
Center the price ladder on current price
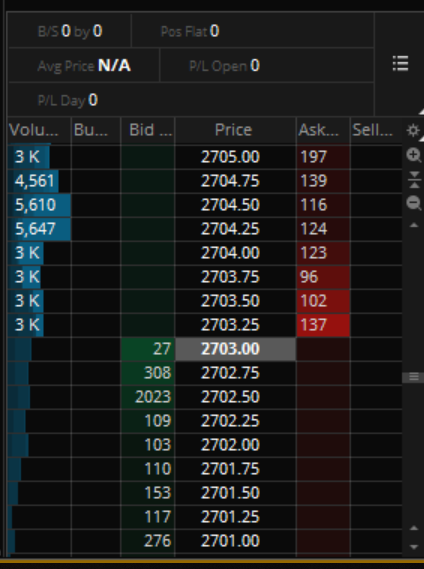click(414, 180)
